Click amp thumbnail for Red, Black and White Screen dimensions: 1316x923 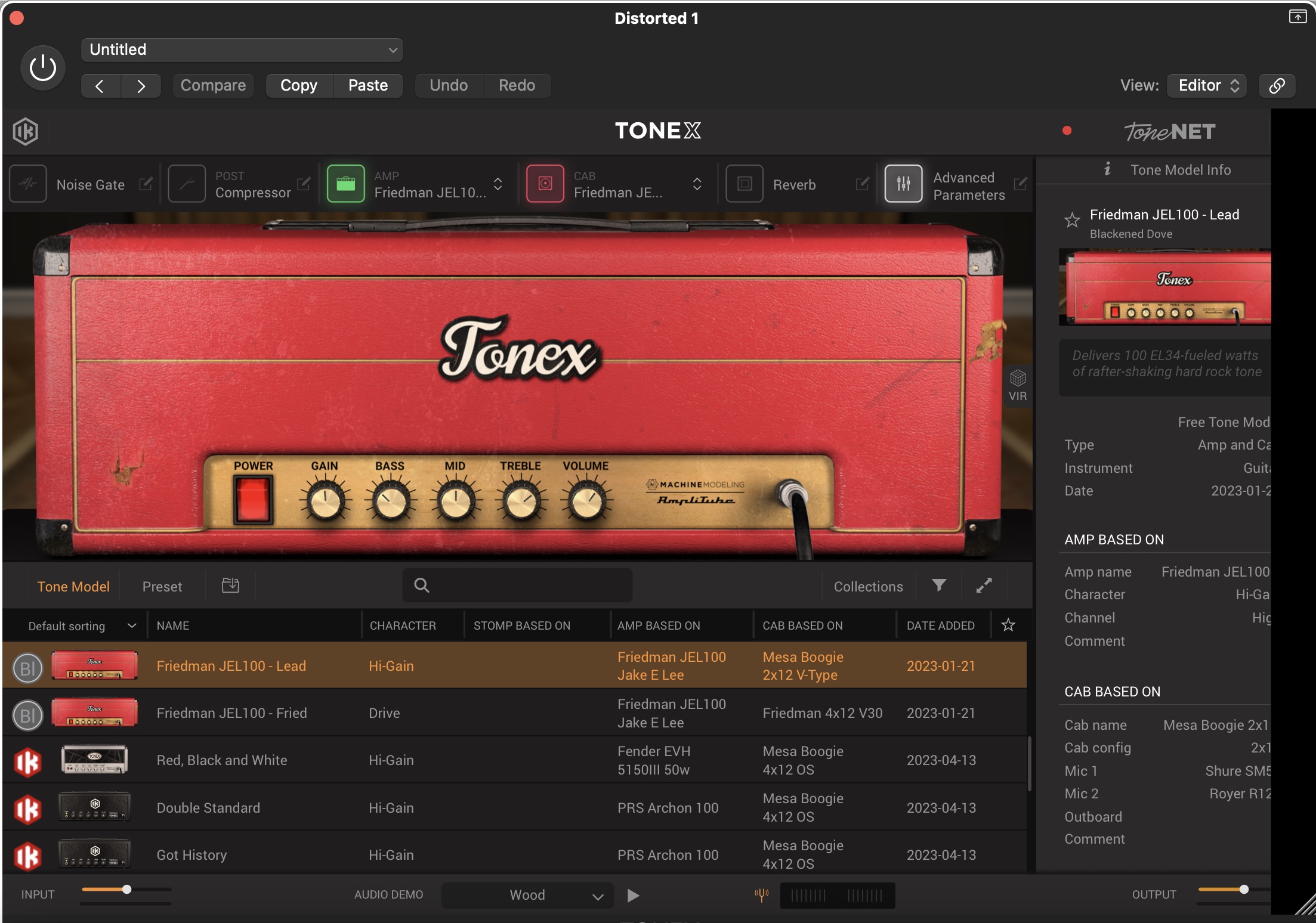point(95,760)
